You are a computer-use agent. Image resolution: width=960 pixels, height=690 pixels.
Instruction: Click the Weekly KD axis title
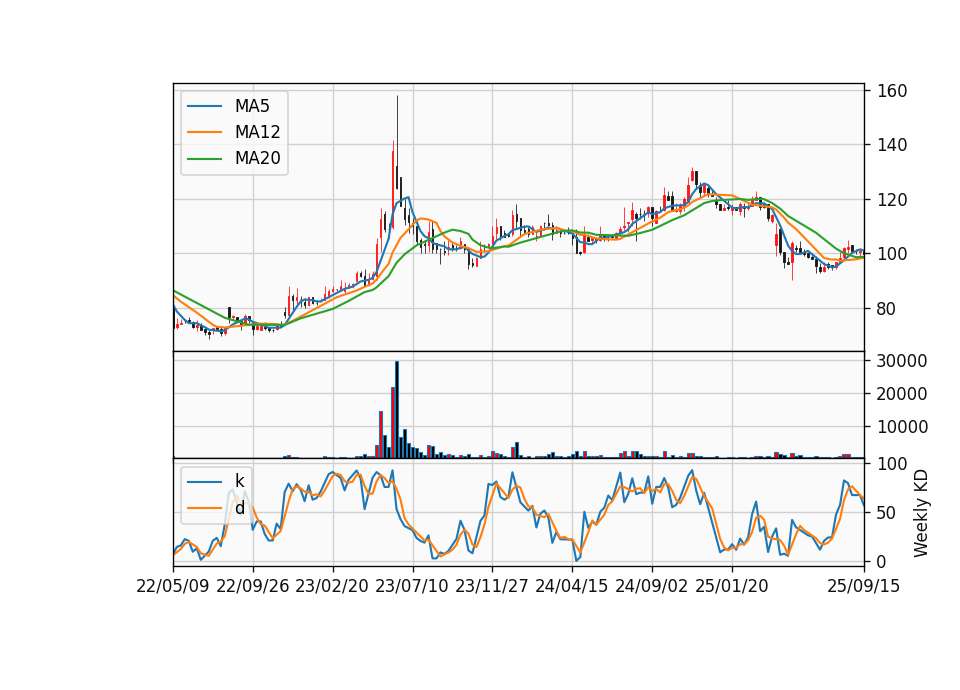[921, 513]
